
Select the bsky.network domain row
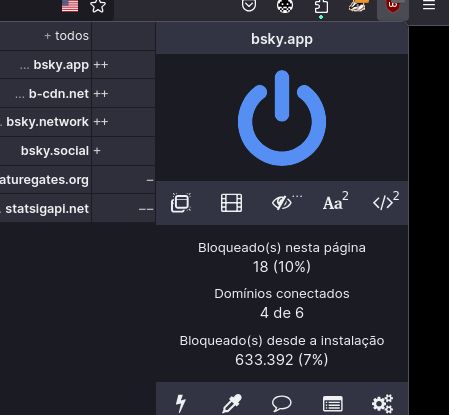pos(46,122)
